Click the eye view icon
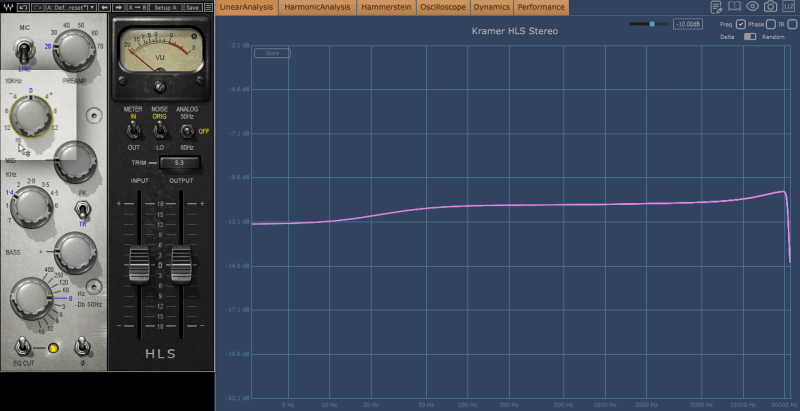The height and width of the screenshot is (411, 800). point(752,7)
